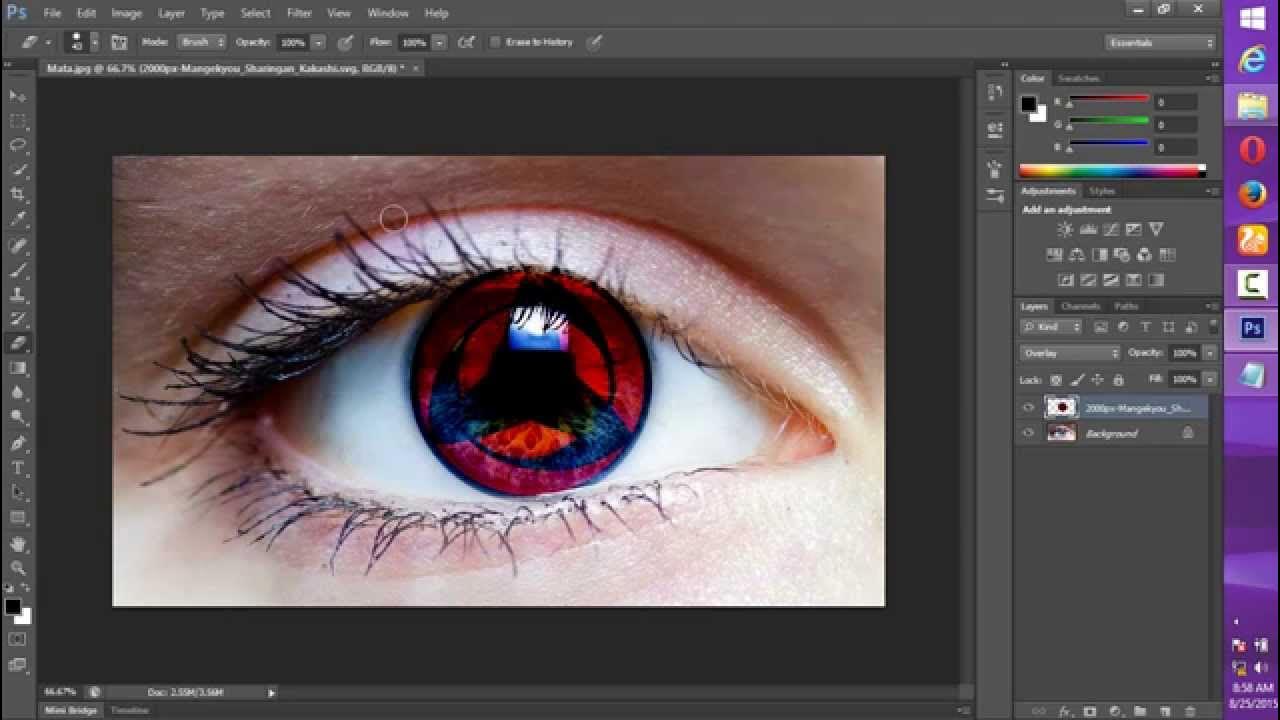Select the Gradient tool
Screen dimensions: 1280x720
18,369
